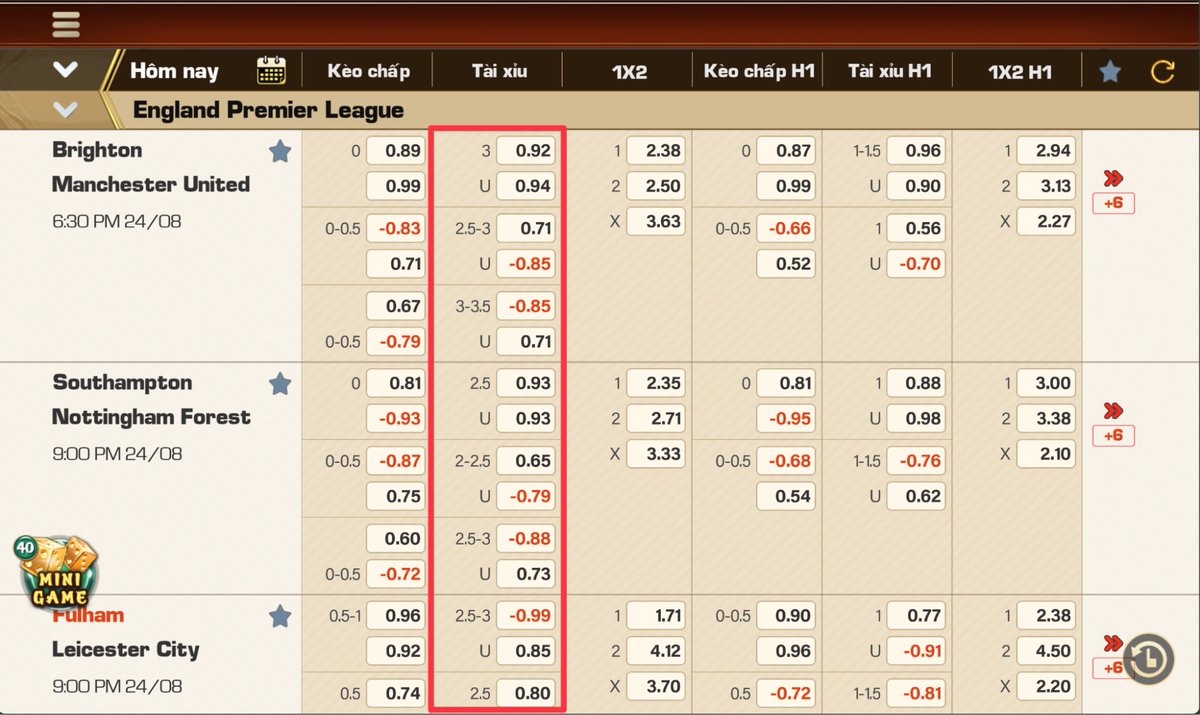Image resolution: width=1200 pixels, height=715 pixels.
Task: Pick Fulham 1X2 home odds 1.71
Action: [656, 616]
